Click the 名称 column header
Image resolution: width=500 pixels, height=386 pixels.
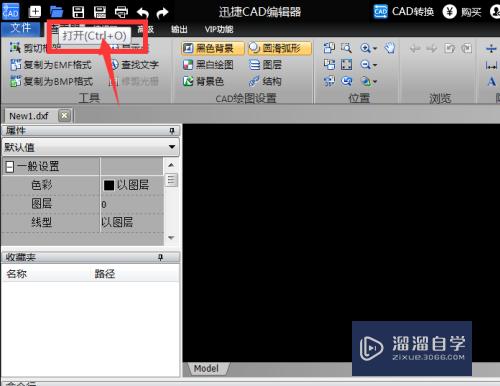[17, 274]
